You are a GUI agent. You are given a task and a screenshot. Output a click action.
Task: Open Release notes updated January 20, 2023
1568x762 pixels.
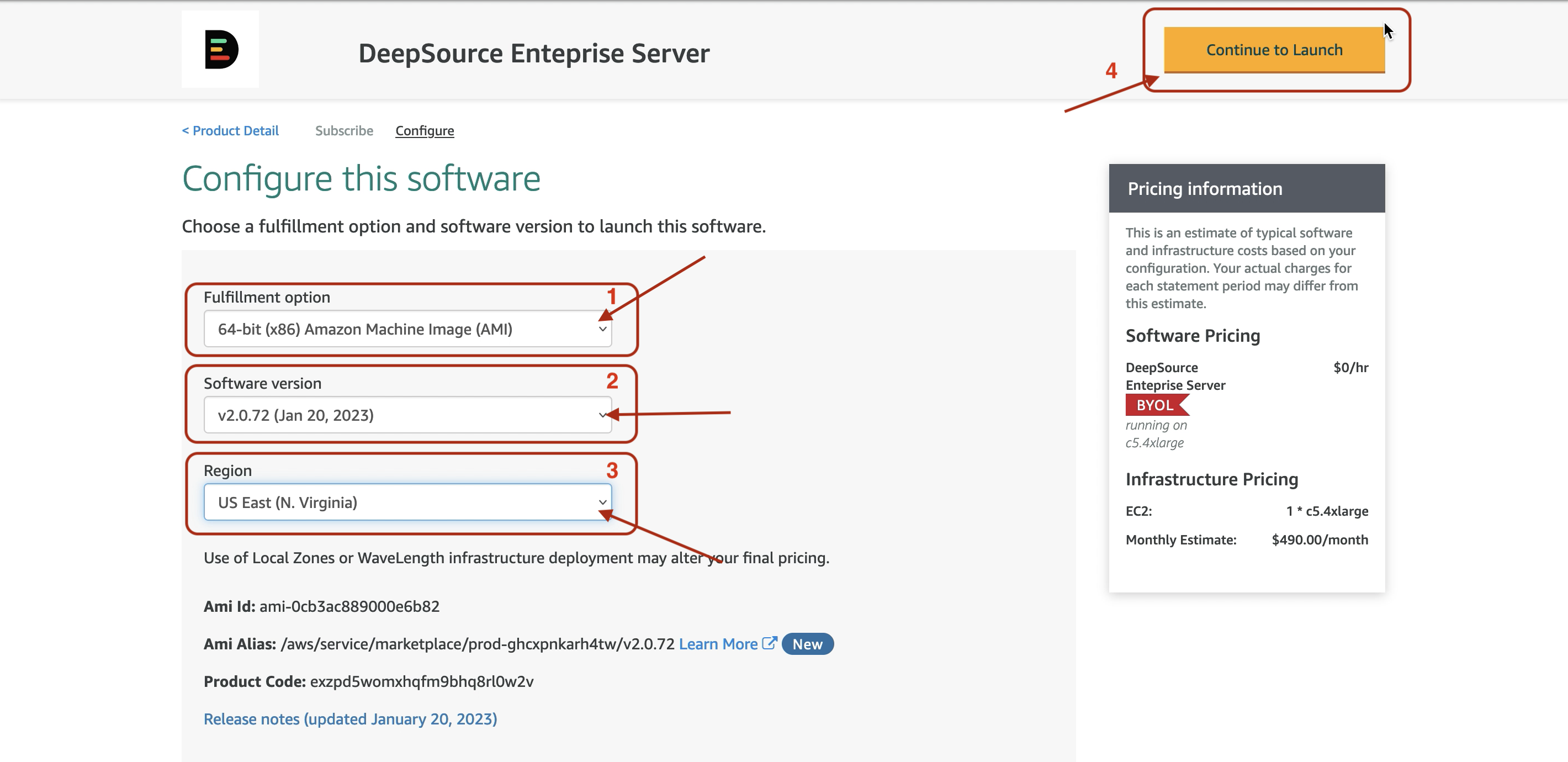350,719
